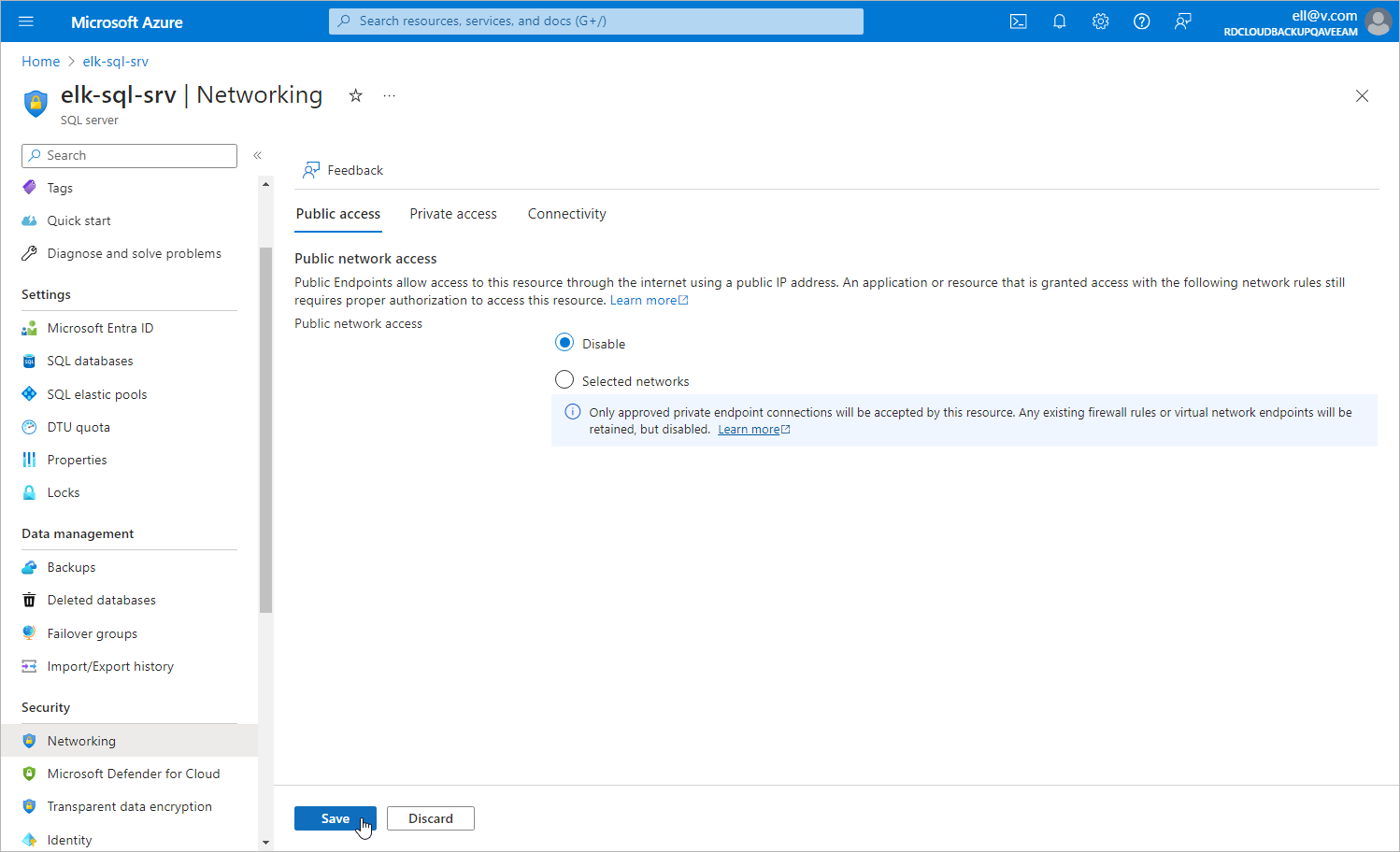This screenshot has height=852, width=1400.
Task: Open Cloud Shell from the top bar
Action: click(1019, 21)
